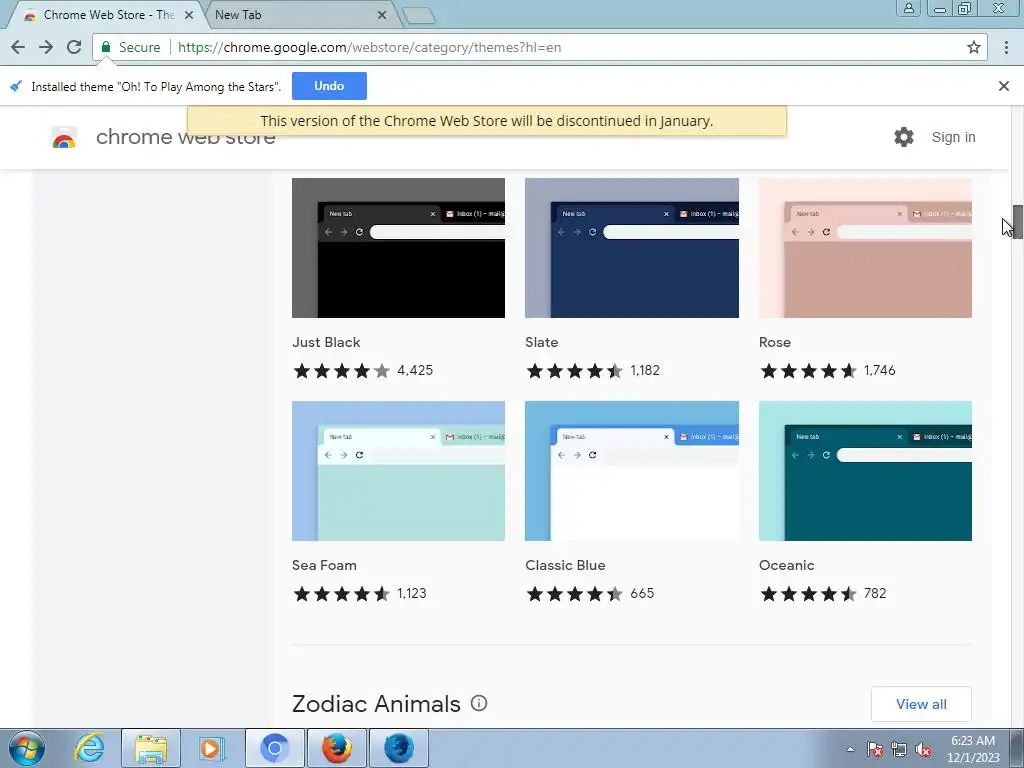This screenshot has width=1024, height=768.
Task: Switch to the Chrome taskbar button
Action: click(275, 748)
